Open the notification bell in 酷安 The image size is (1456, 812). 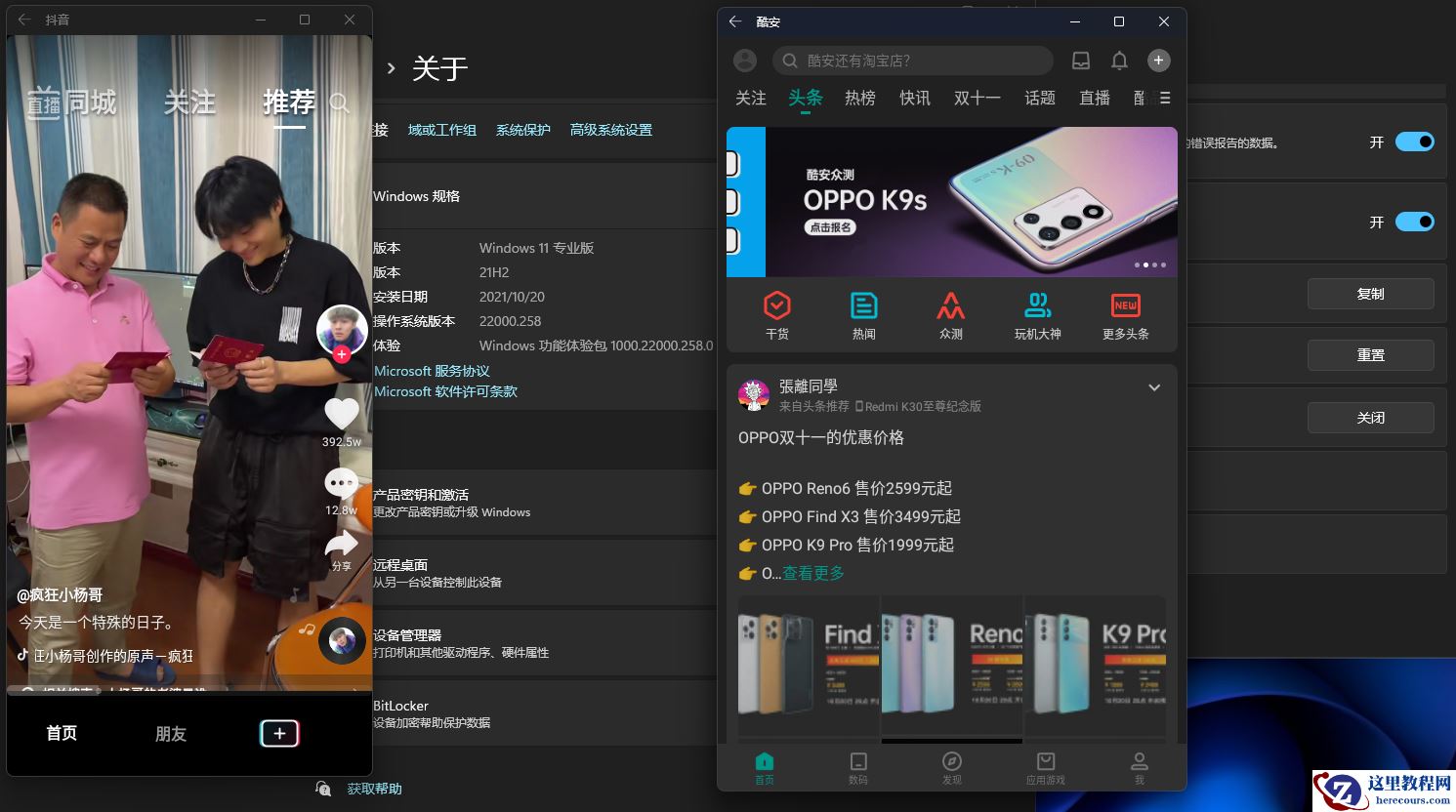click(x=1119, y=60)
